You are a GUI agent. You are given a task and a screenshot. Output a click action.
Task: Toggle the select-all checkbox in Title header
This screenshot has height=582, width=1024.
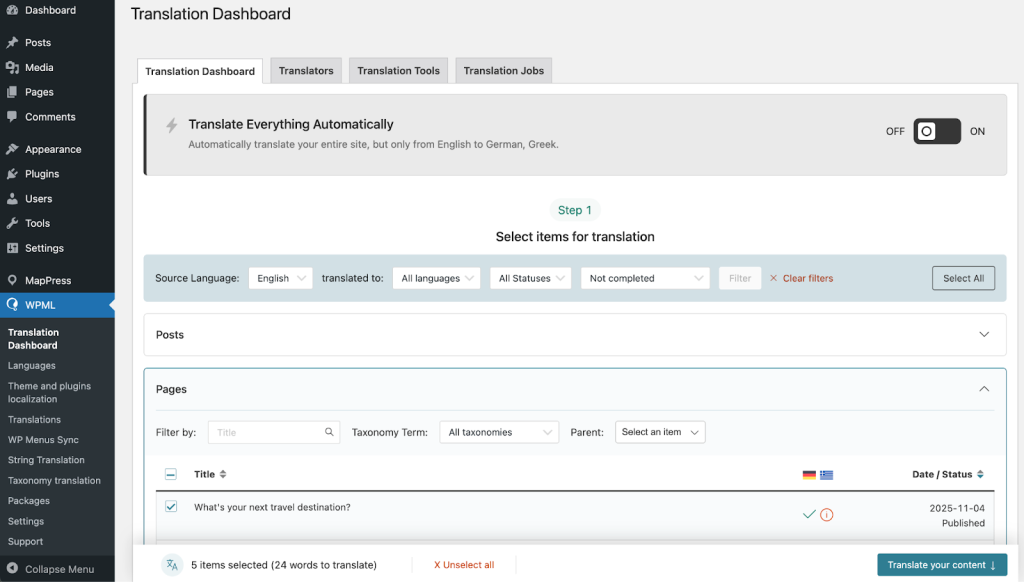pyautogui.click(x=170, y=474)
